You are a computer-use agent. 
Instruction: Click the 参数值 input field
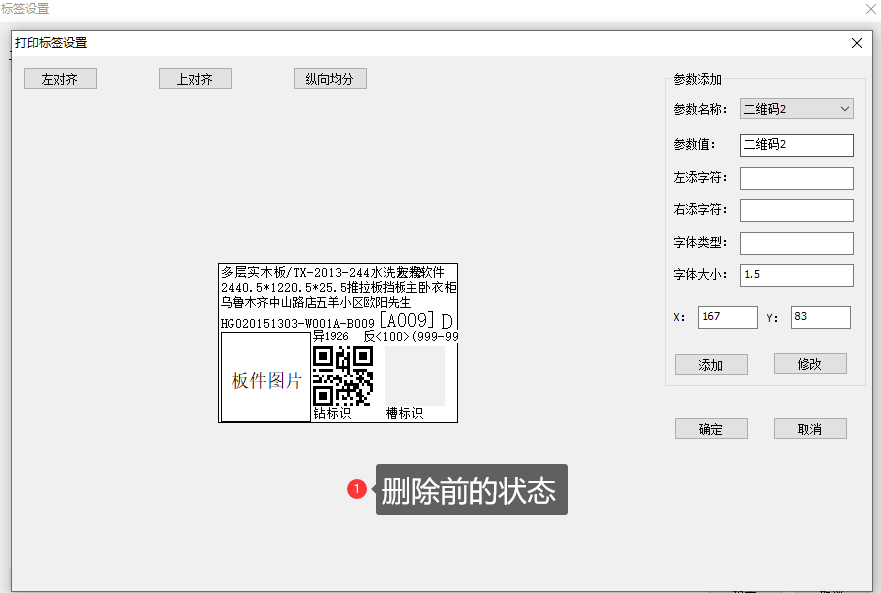point(796,145)
